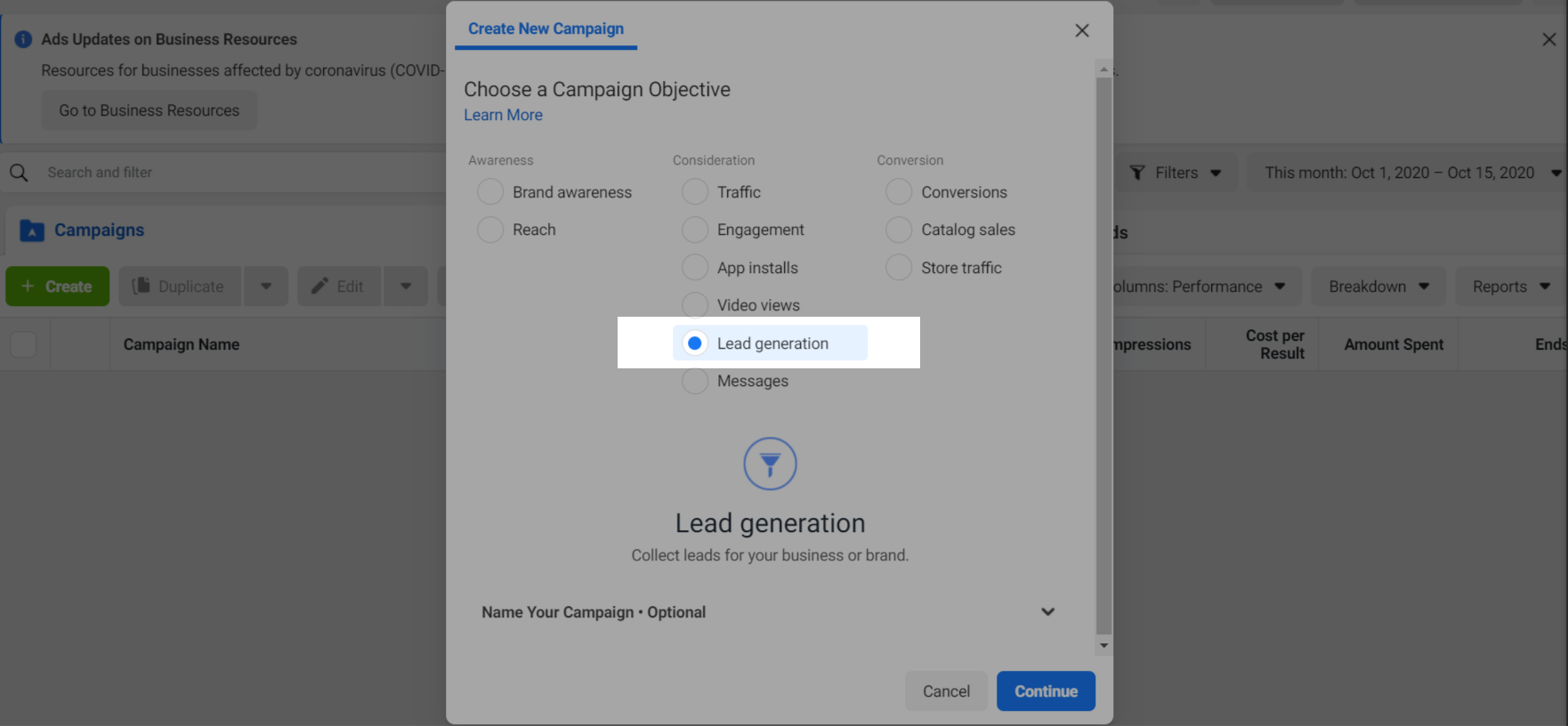This screenshot has width=1568, height=726.
Task: Click the pencil icon on Edit
Action: [319, 286]
